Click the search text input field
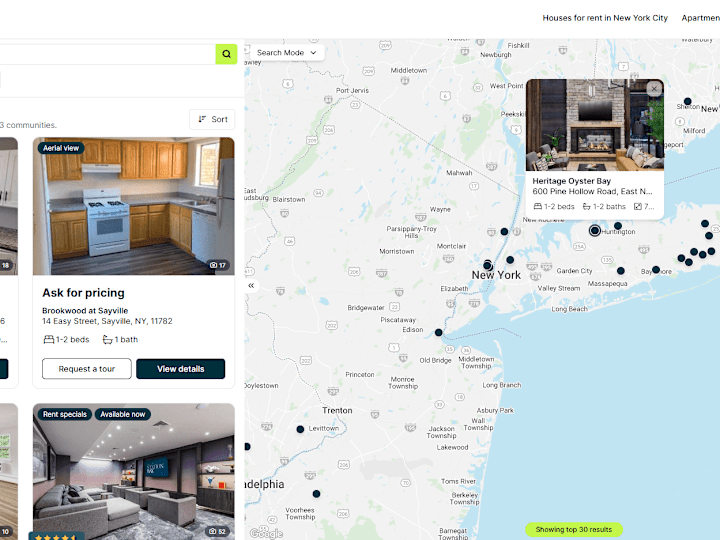Screen dimensions: 720x540 [107, 54]
